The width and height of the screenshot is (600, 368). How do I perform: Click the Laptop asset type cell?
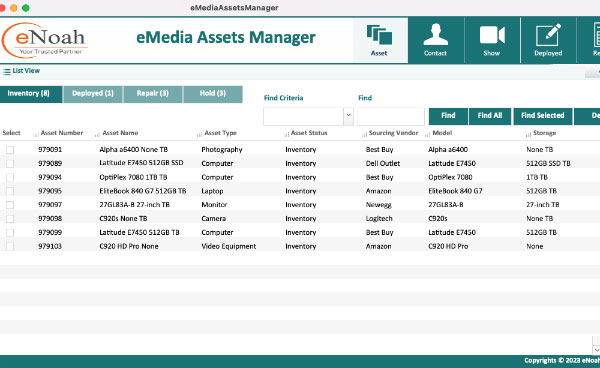(212, 191)
